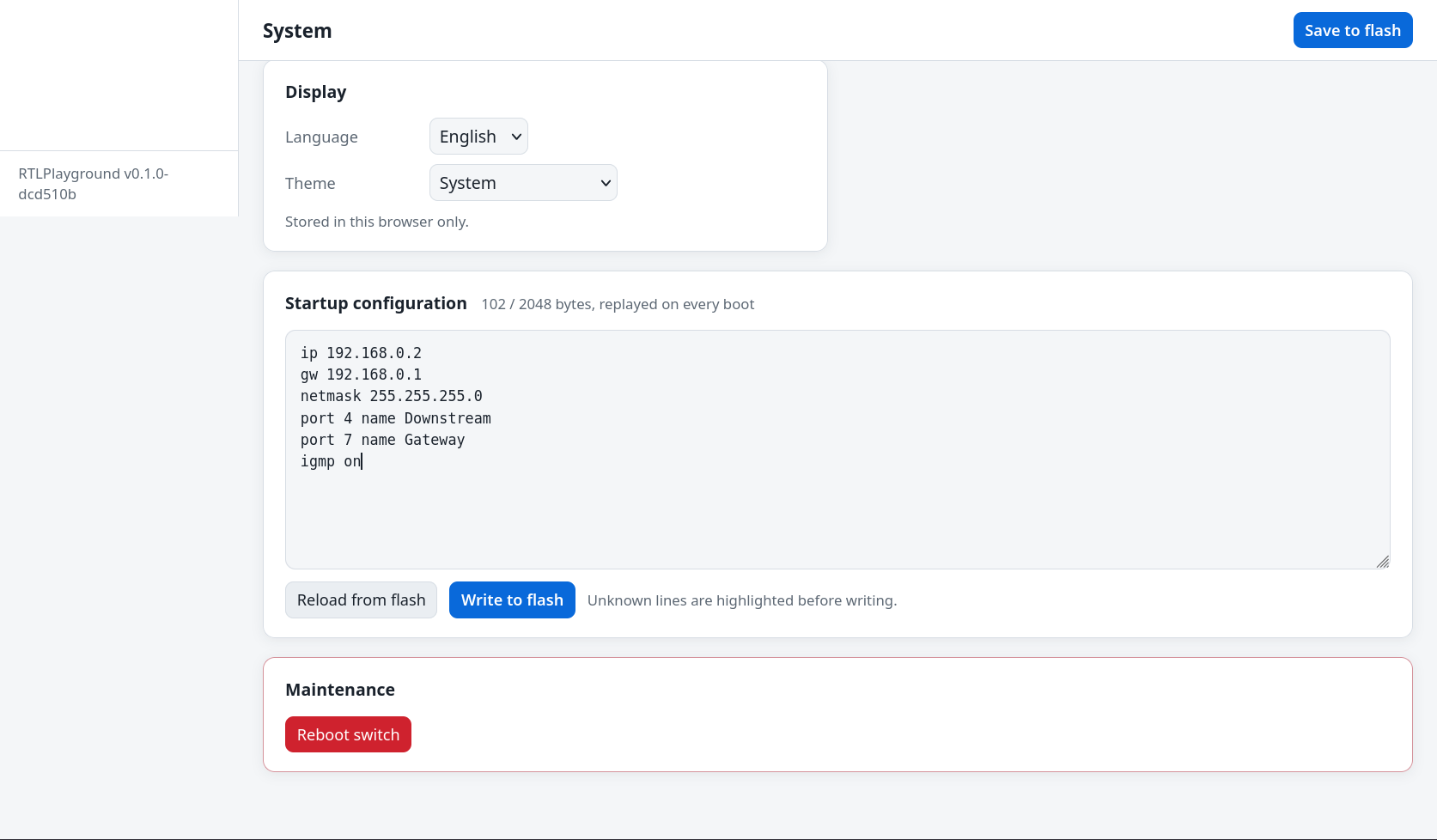
Task: Grab the textarea resize handle corner
Action: click(1382, 561)
